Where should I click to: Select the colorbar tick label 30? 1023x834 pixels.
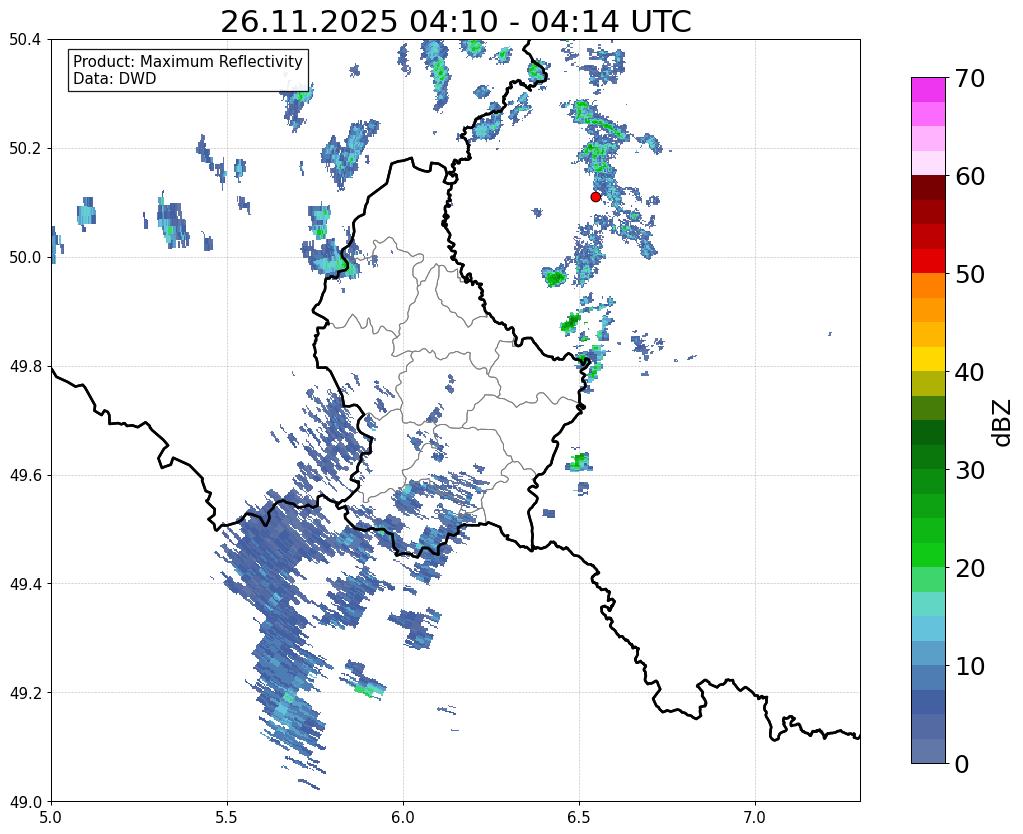click(969, 470)
